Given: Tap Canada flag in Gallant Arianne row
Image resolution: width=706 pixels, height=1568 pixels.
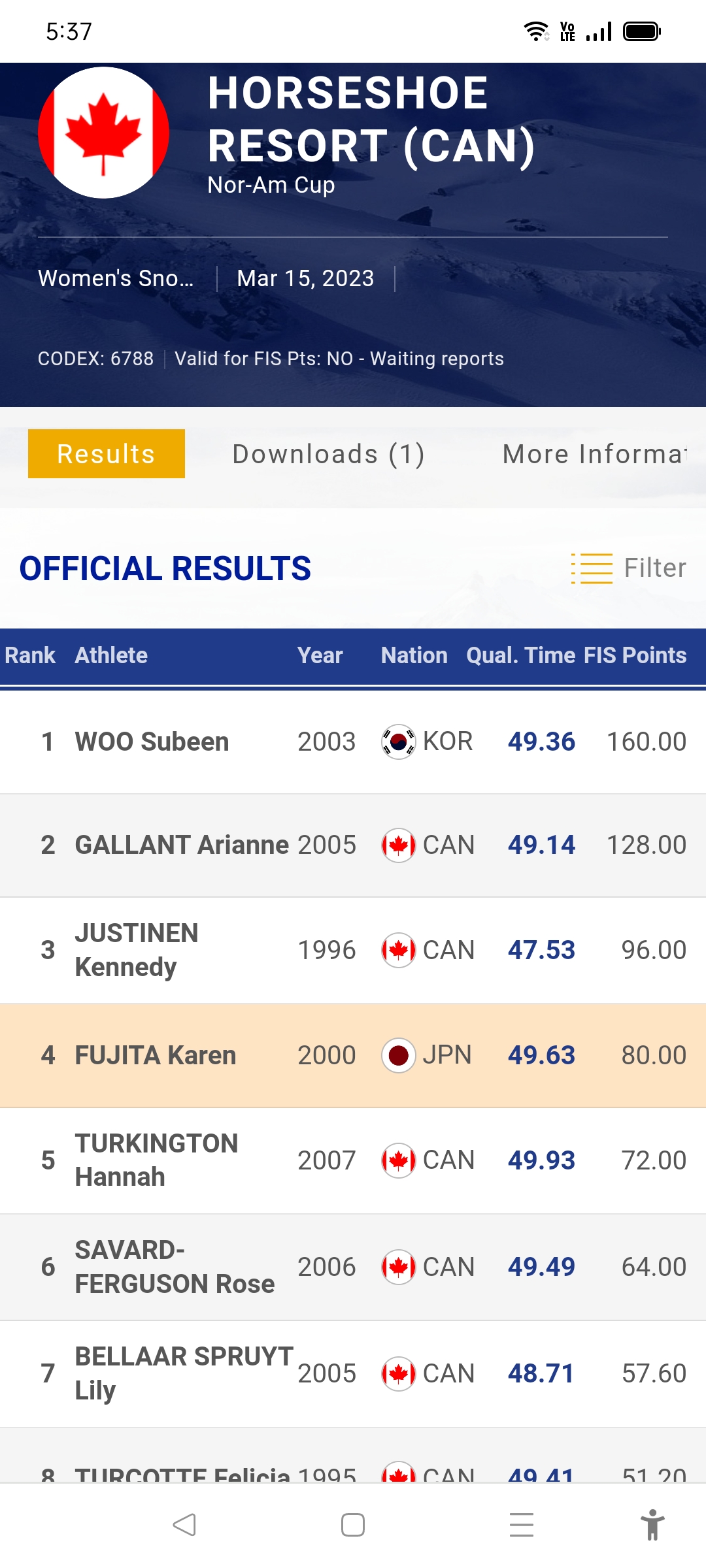Looking at the screenshot, I should 398,845.
